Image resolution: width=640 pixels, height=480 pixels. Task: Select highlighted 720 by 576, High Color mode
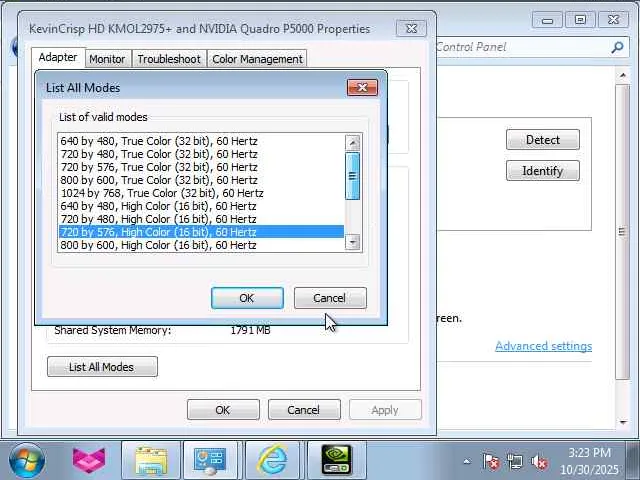201,232
